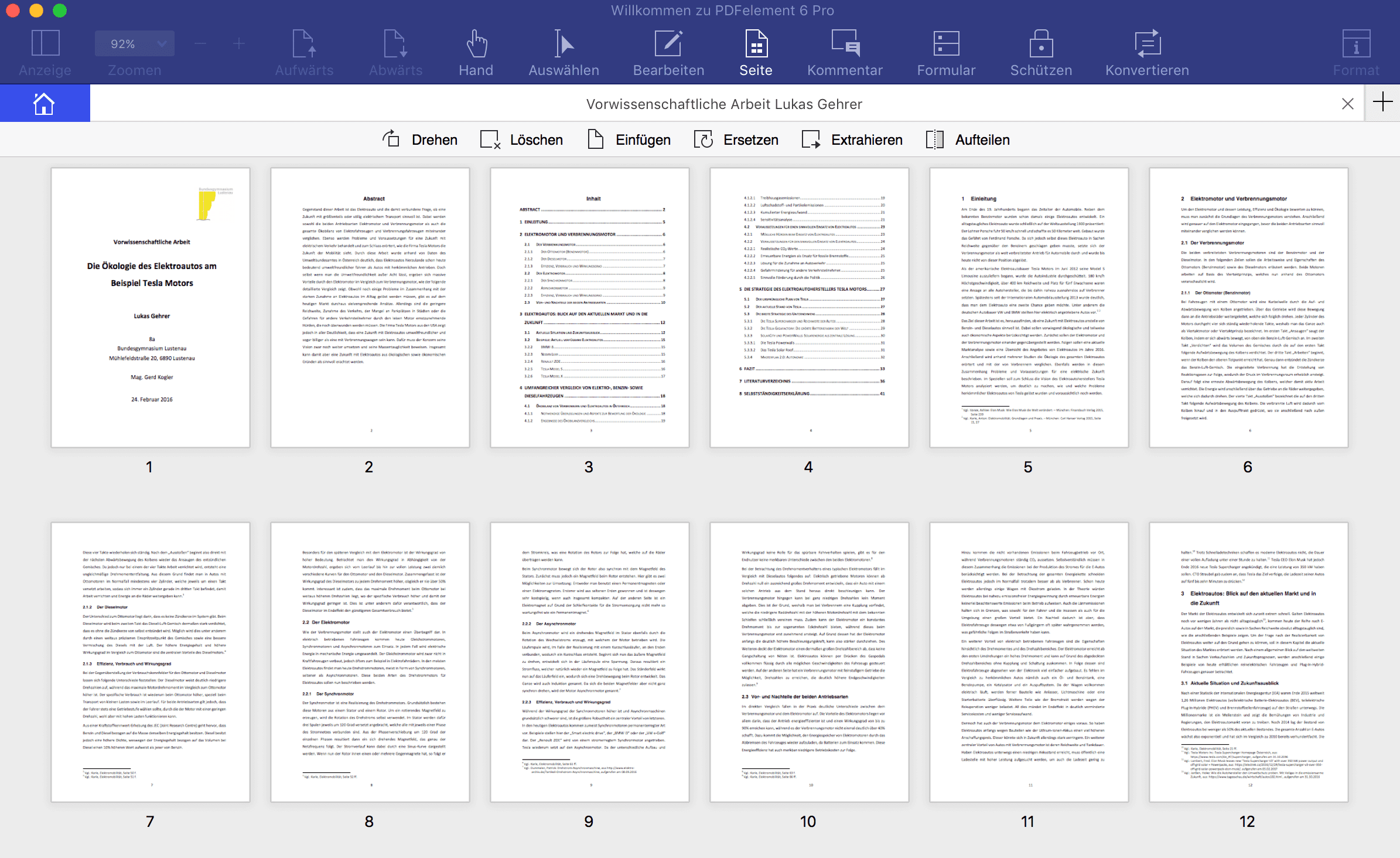Viewport: 1400px width, 858px height.
Task: Select the Hand tool
Action: click(x=476, y=53)
